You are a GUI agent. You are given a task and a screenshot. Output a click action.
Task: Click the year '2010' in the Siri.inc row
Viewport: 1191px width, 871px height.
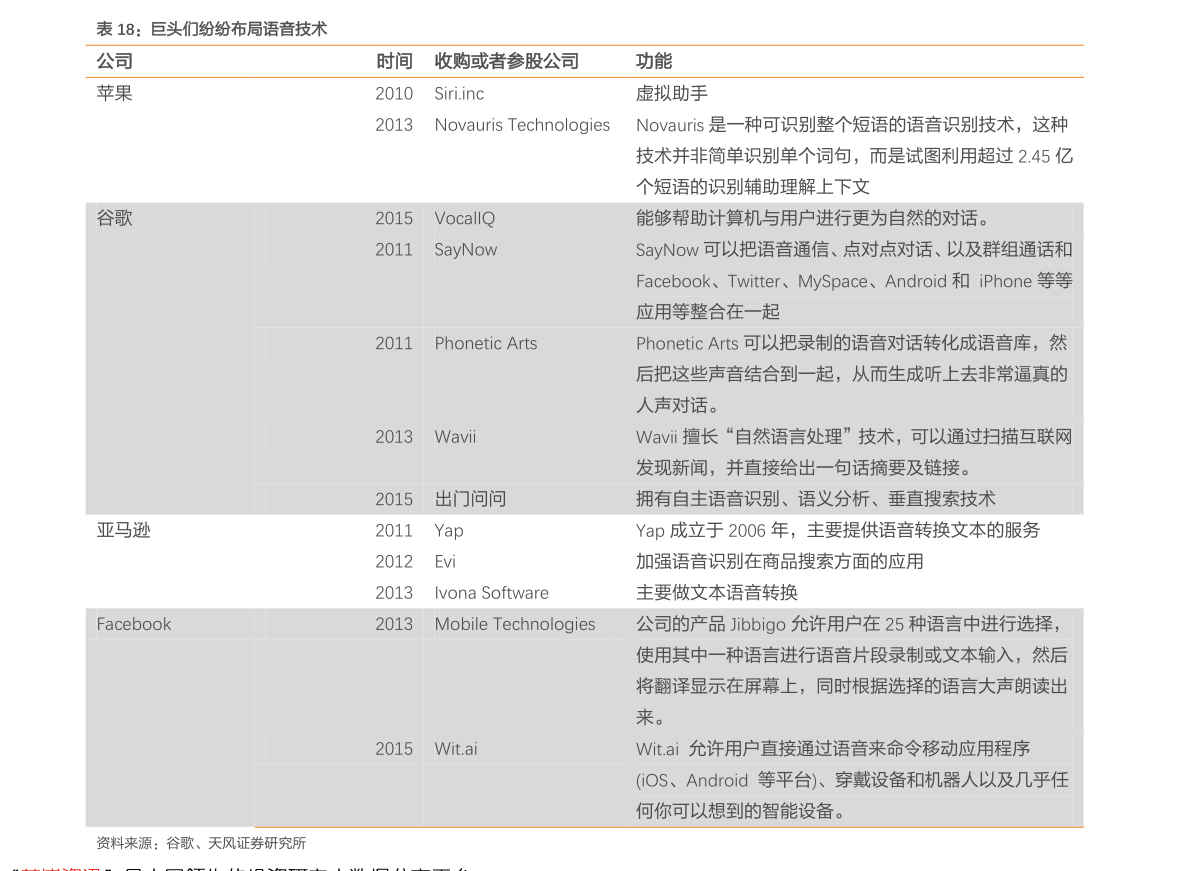click(394, 93)
